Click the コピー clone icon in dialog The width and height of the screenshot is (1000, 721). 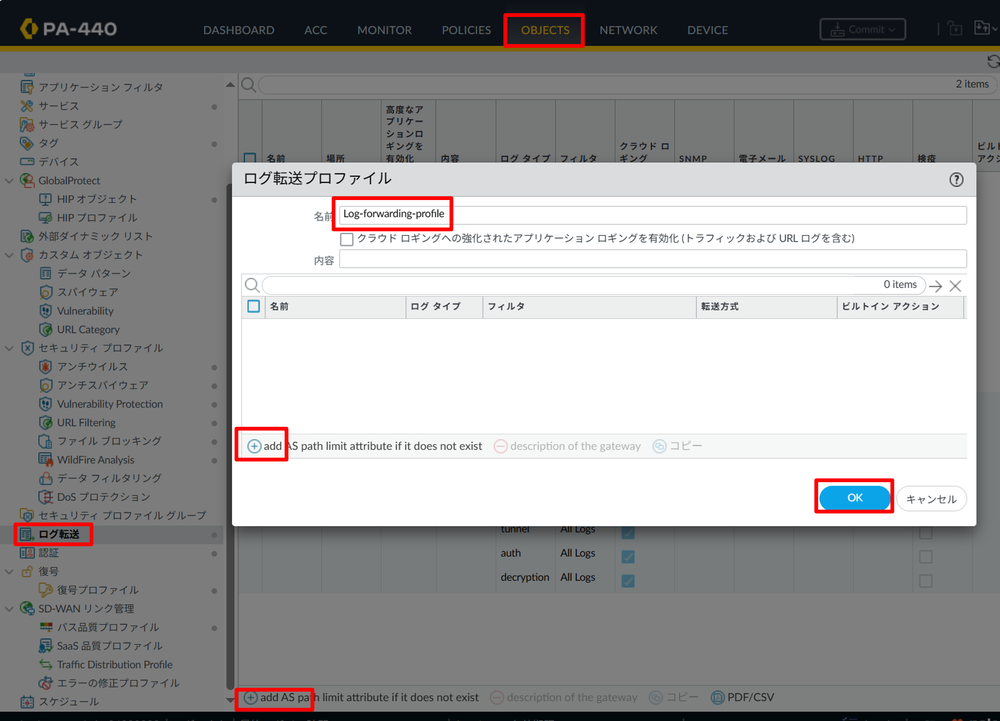click(659, 446)
